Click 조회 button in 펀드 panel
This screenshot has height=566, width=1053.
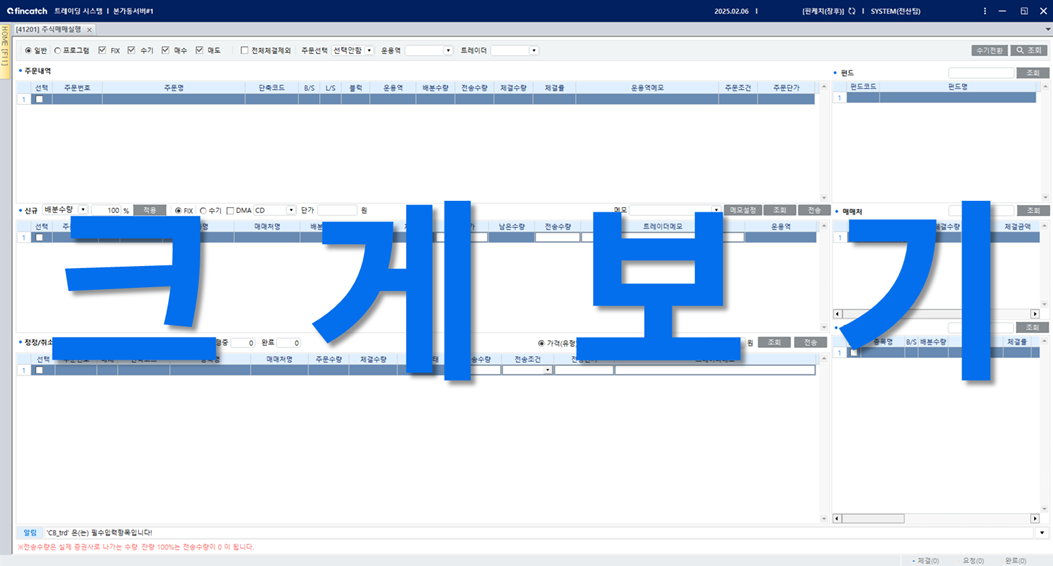click(x=1033, y=73)
